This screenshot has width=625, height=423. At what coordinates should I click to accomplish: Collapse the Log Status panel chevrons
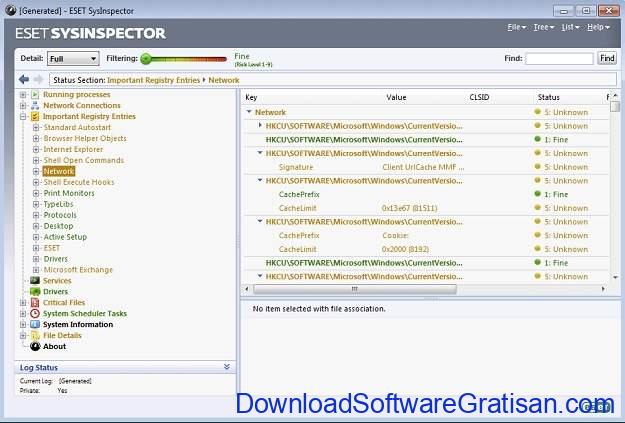coord(227,367)
